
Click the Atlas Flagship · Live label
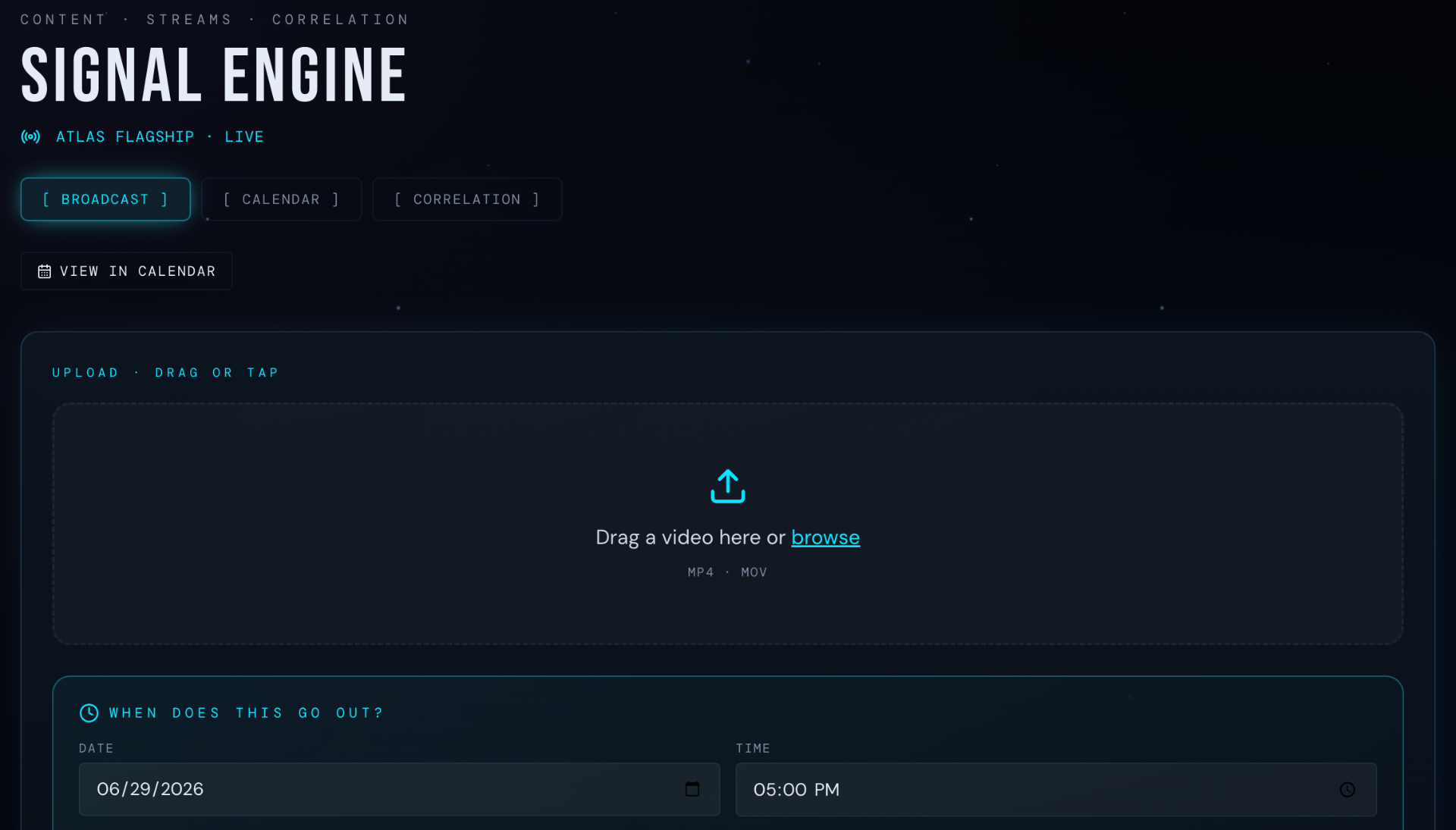point(160,137)
